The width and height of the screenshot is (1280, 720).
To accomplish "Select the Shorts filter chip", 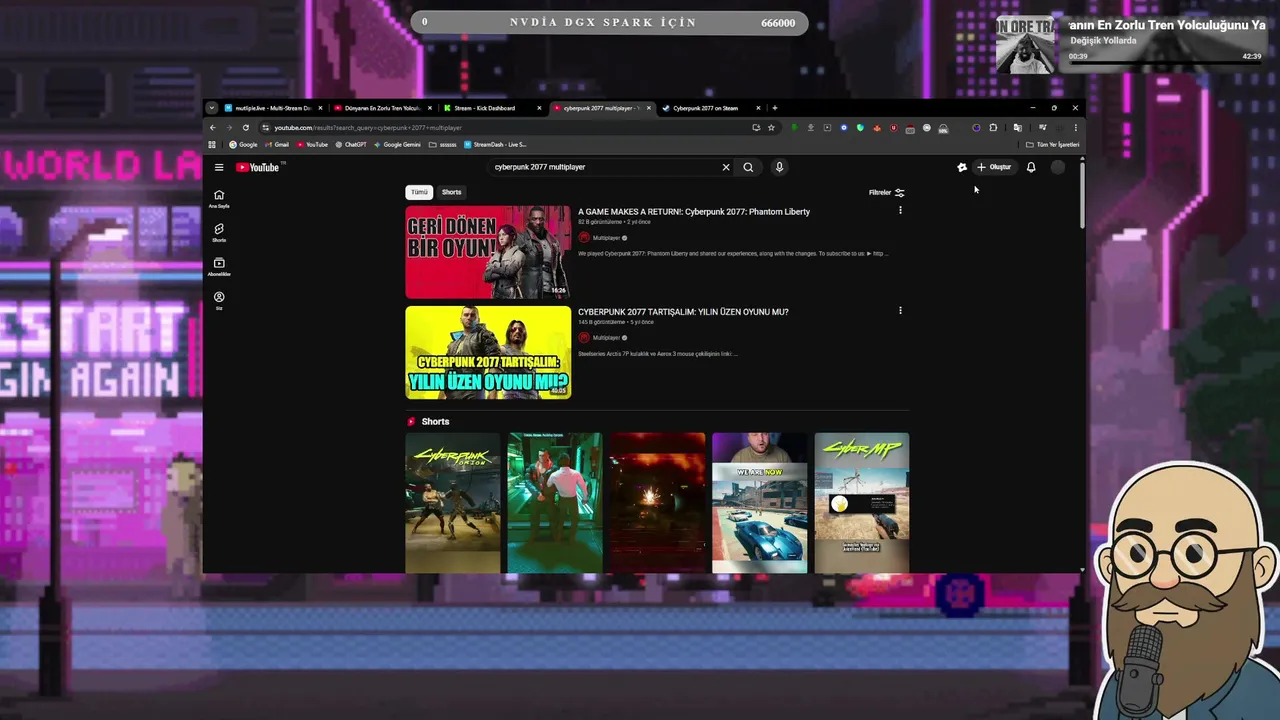I will [452, 192].
